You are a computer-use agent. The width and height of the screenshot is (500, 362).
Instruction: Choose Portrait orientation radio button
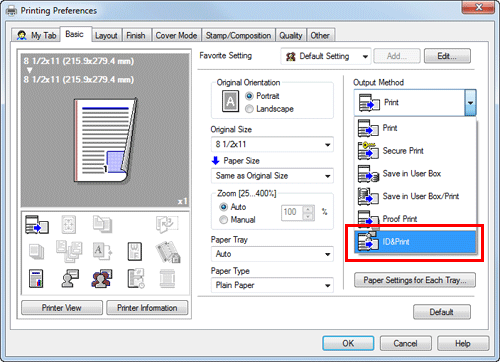(x=249, y=96)
